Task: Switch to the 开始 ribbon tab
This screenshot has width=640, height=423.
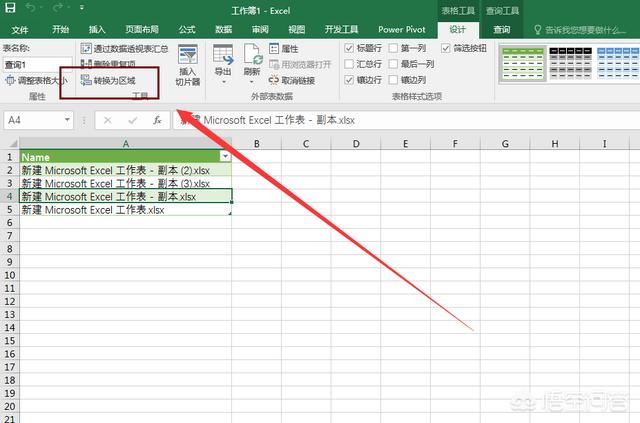Action: click(x=60, y=29)
